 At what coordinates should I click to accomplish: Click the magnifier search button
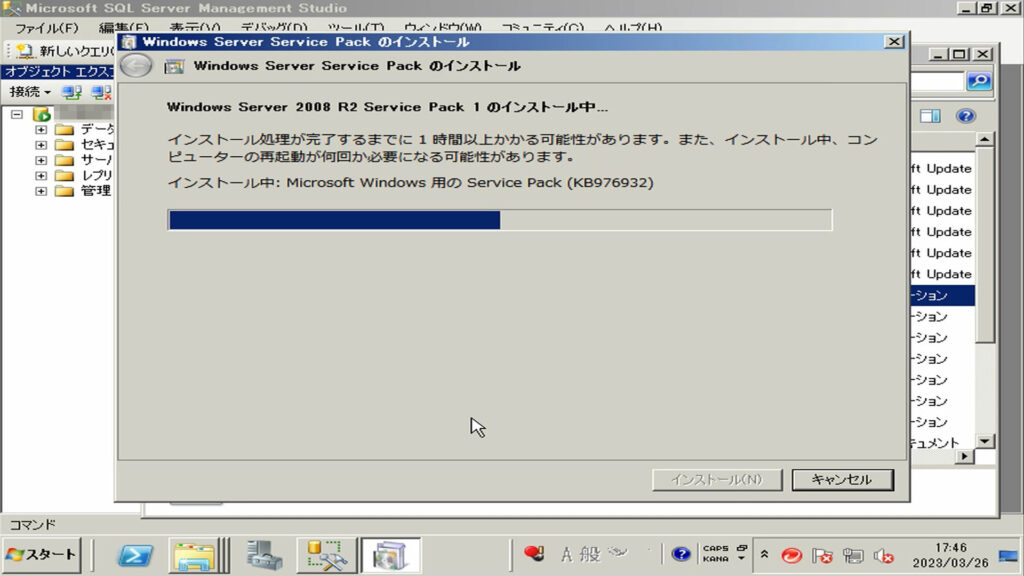tap(978, 82)
